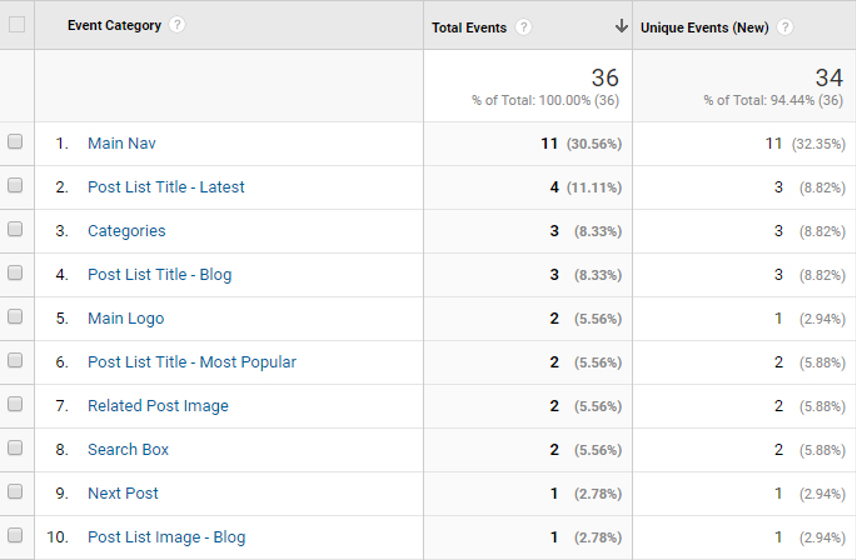Toggle the select-all checkbox in header
This screenshot has height=560, width=856.
tap(16, 25)
